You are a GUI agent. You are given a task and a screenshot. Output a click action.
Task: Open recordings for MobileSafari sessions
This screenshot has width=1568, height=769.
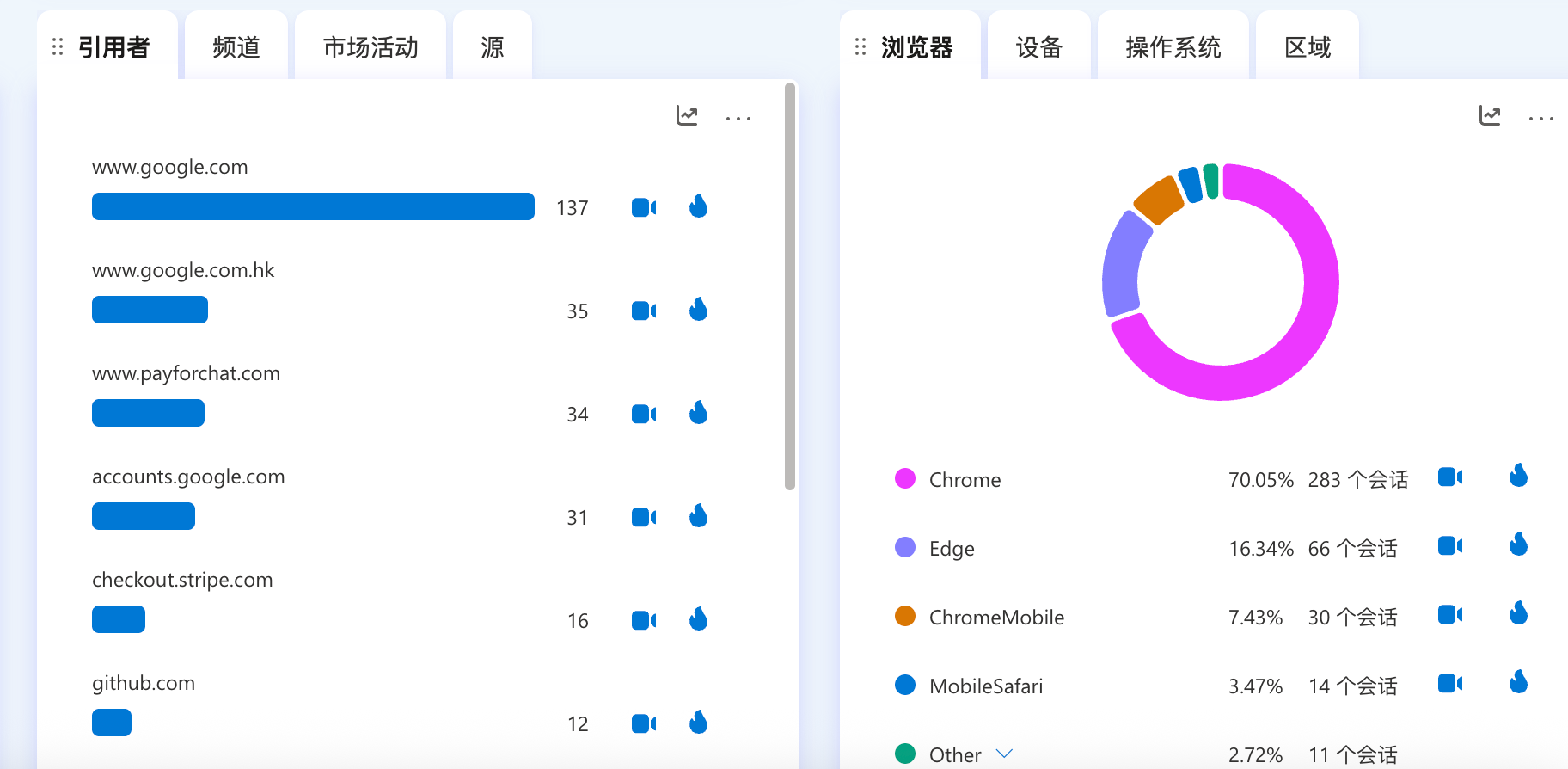pos(1450,683)
